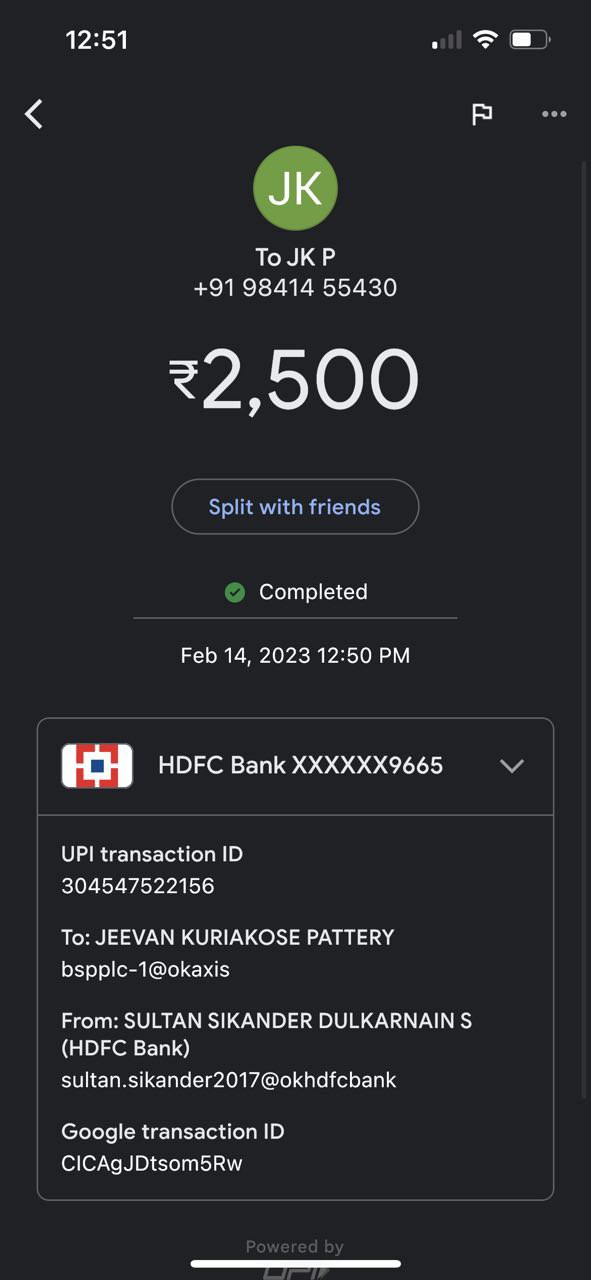Viewport: 591px width, 1280px height.
Task: Tap the green JK avatar
Action: 295,188
